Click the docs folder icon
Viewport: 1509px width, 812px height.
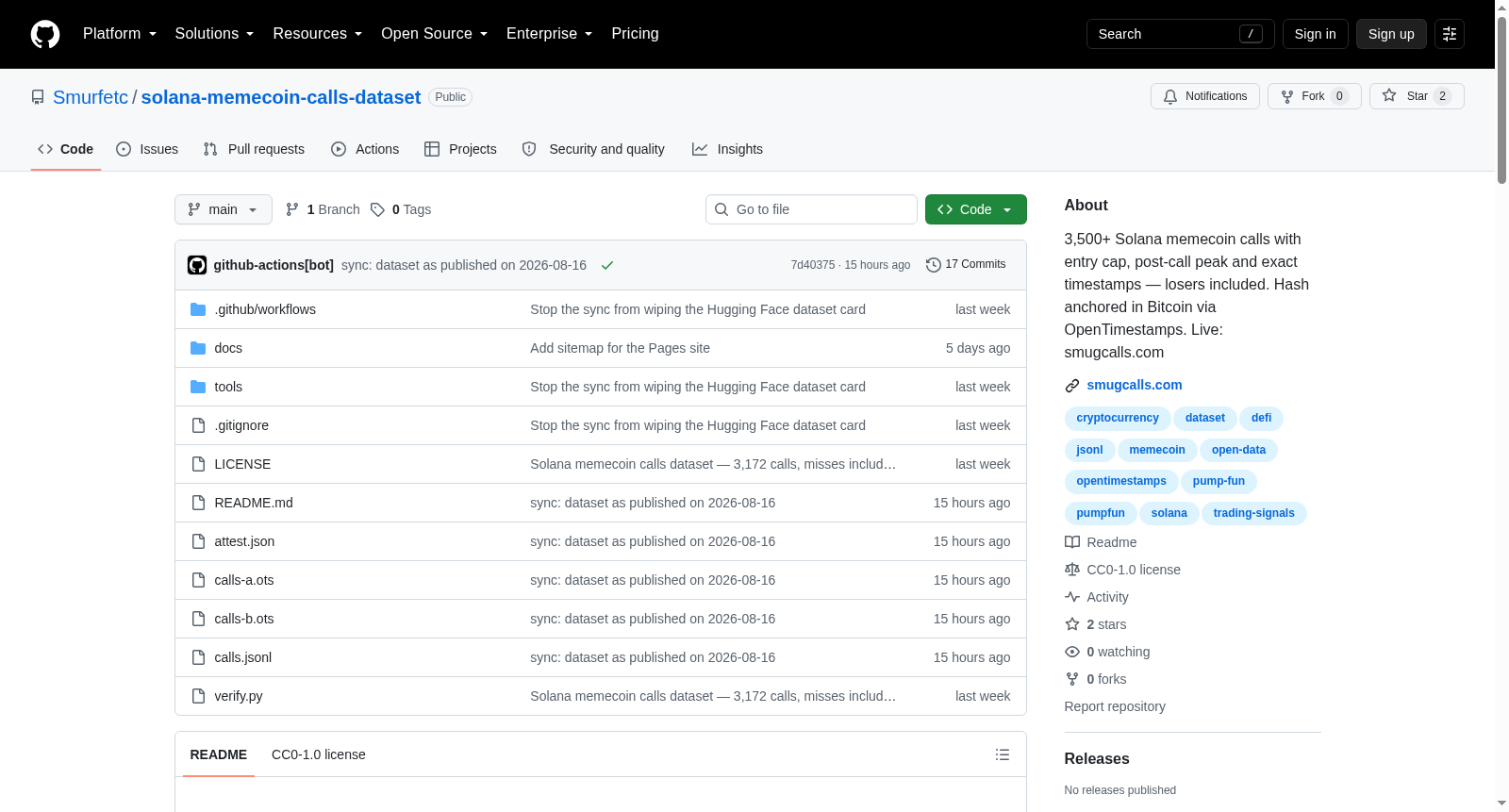[198, 348]
